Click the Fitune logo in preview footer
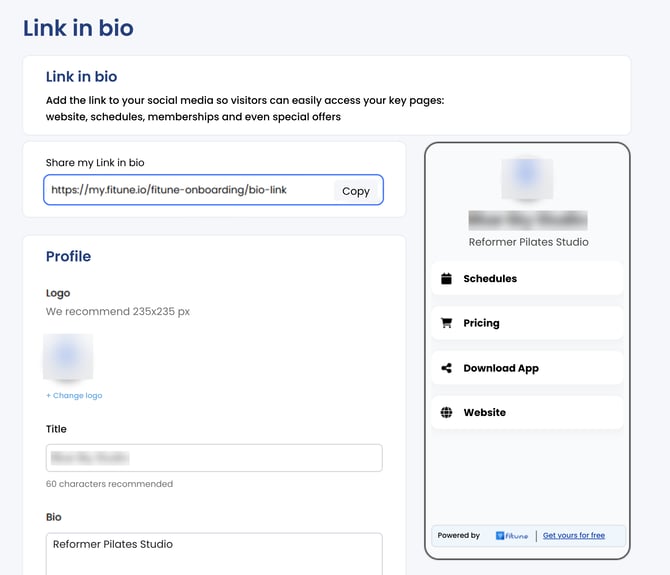 pos(511,536)
